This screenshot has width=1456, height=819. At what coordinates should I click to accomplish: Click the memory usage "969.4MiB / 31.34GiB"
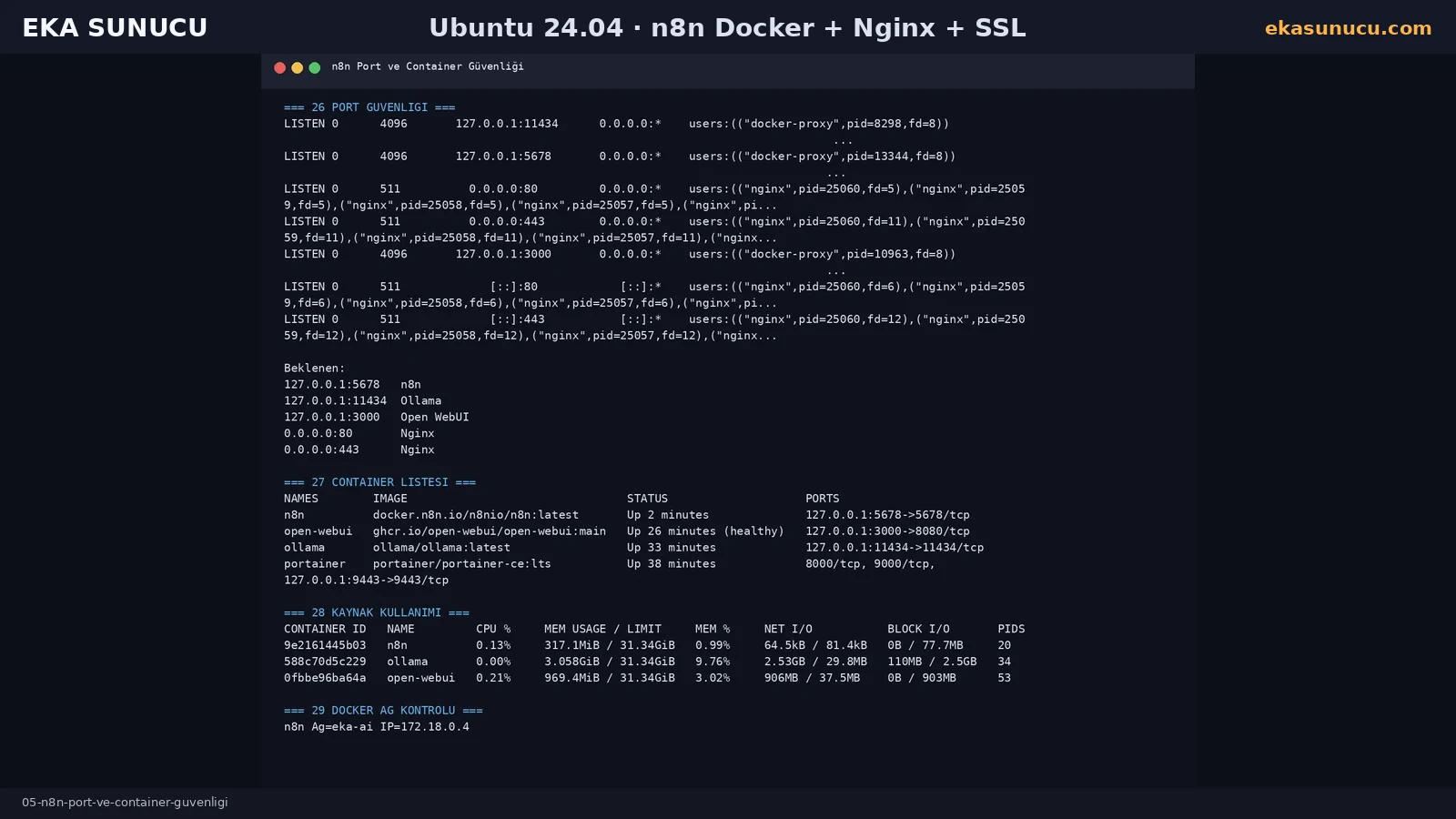click(x=610, y=679)
